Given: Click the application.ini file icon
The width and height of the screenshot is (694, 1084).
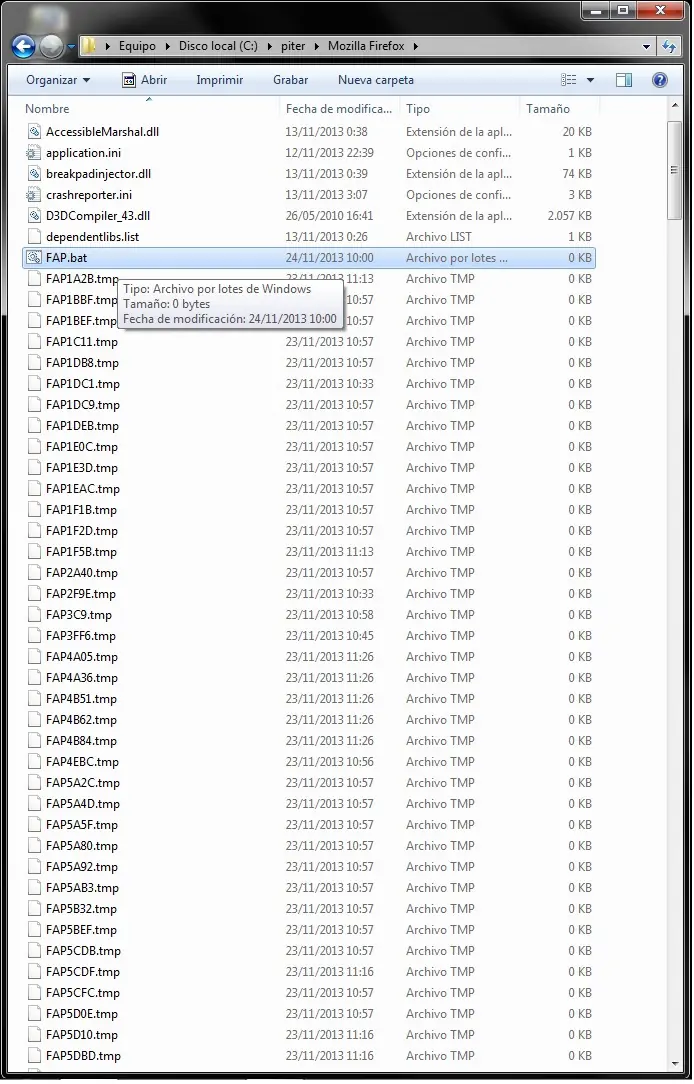Looking at the screenshot, I should point(33,153).
